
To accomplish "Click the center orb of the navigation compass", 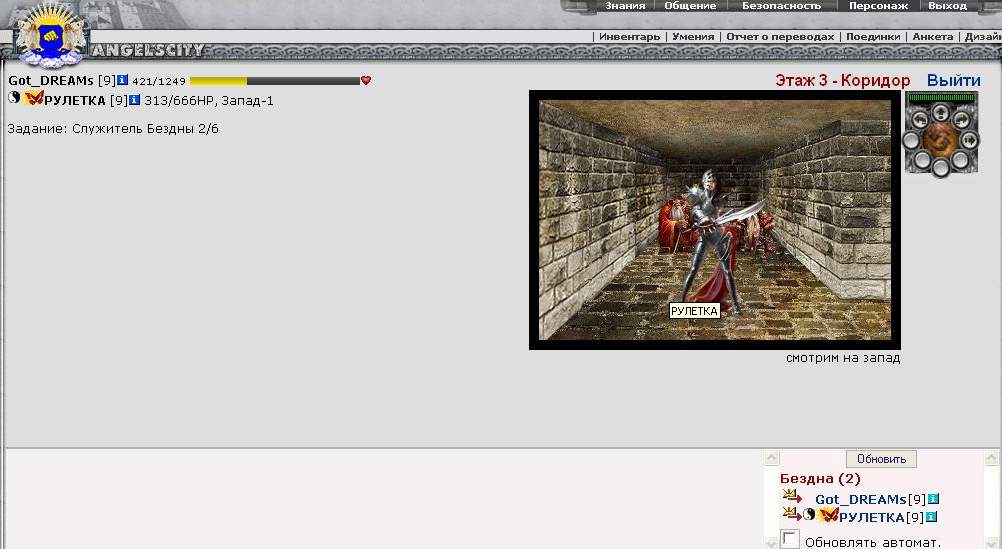I will click(x=941, y=140).
